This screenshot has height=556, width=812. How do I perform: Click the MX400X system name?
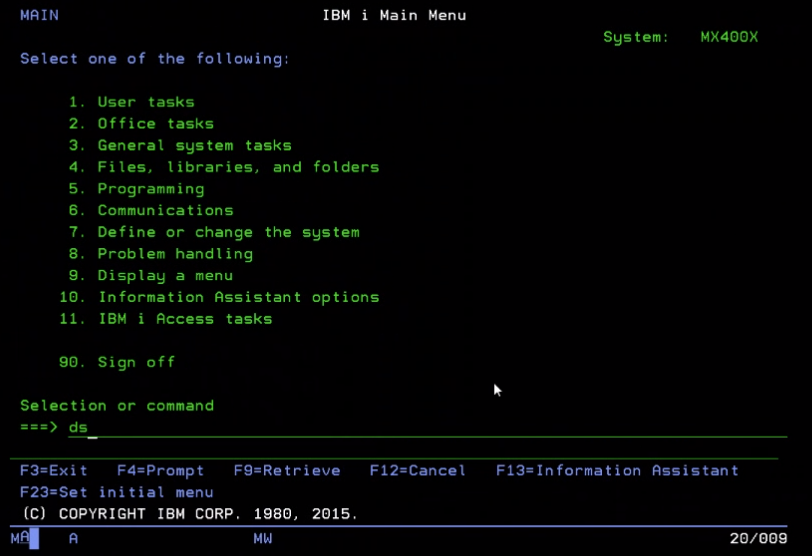pos(729,37)
